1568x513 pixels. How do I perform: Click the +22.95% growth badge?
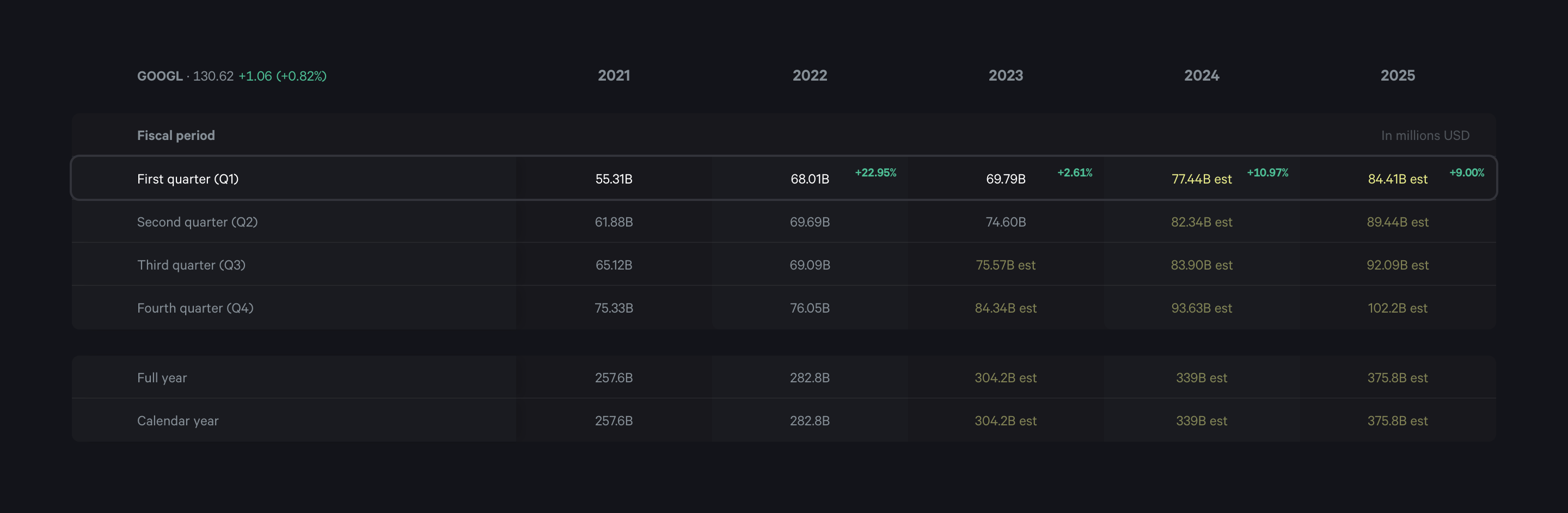(875, 173)
